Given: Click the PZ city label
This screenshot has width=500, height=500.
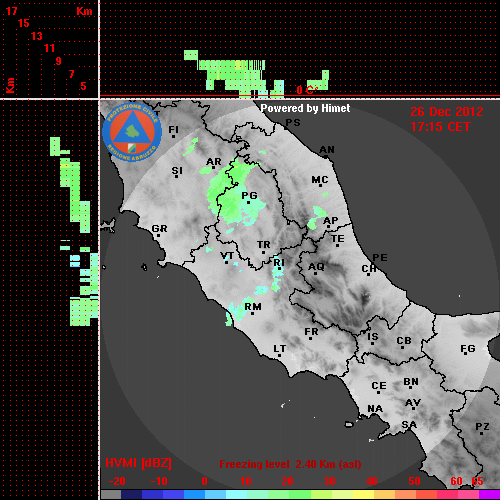Looking at the screenshot, I should 482,427.
